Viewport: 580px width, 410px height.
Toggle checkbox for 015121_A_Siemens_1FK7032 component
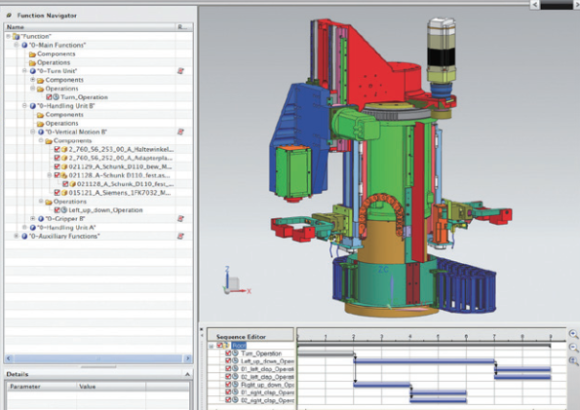57,193
